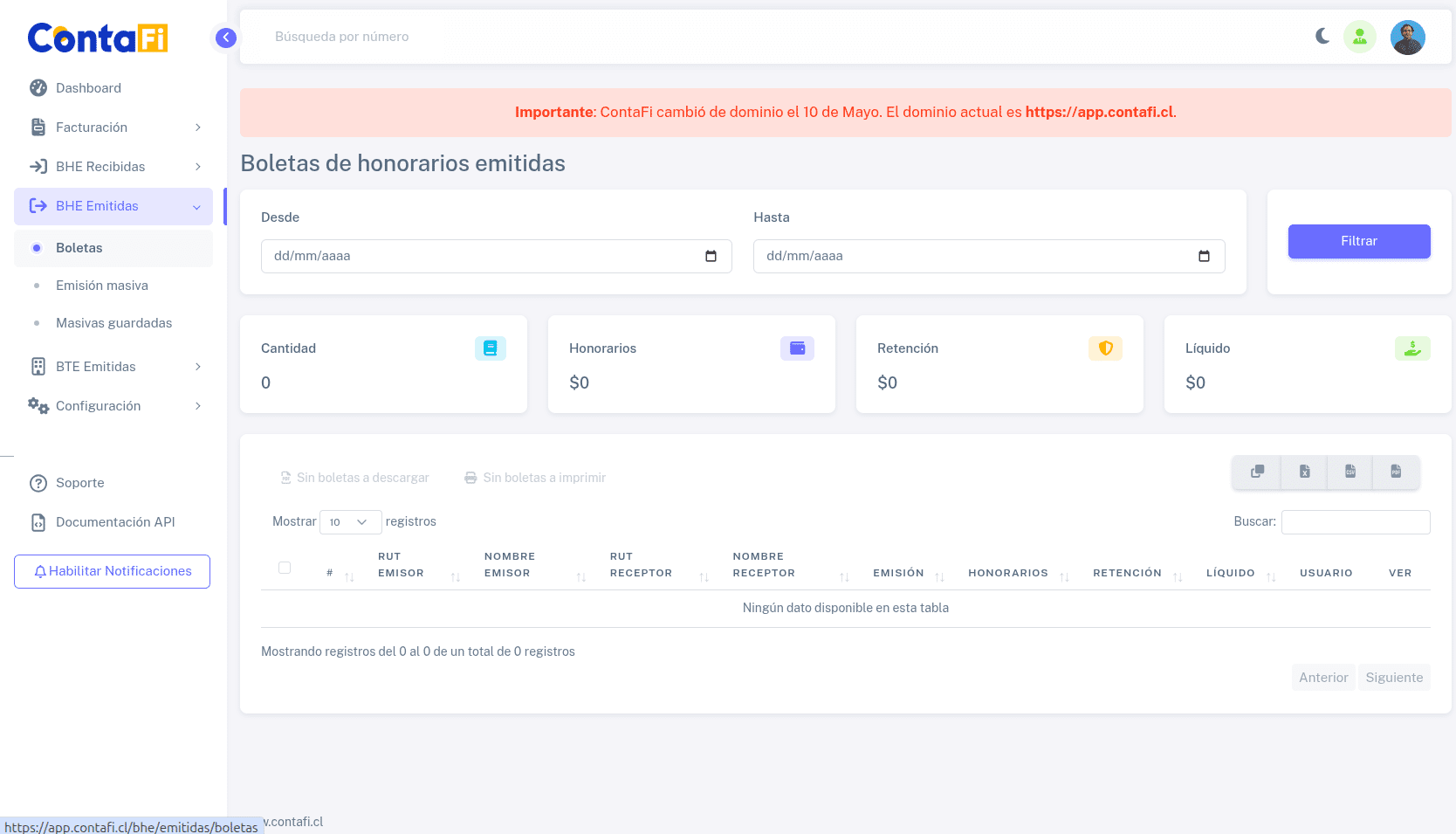
Task: Export table to Excel file
Action: tap(1304, 472)
